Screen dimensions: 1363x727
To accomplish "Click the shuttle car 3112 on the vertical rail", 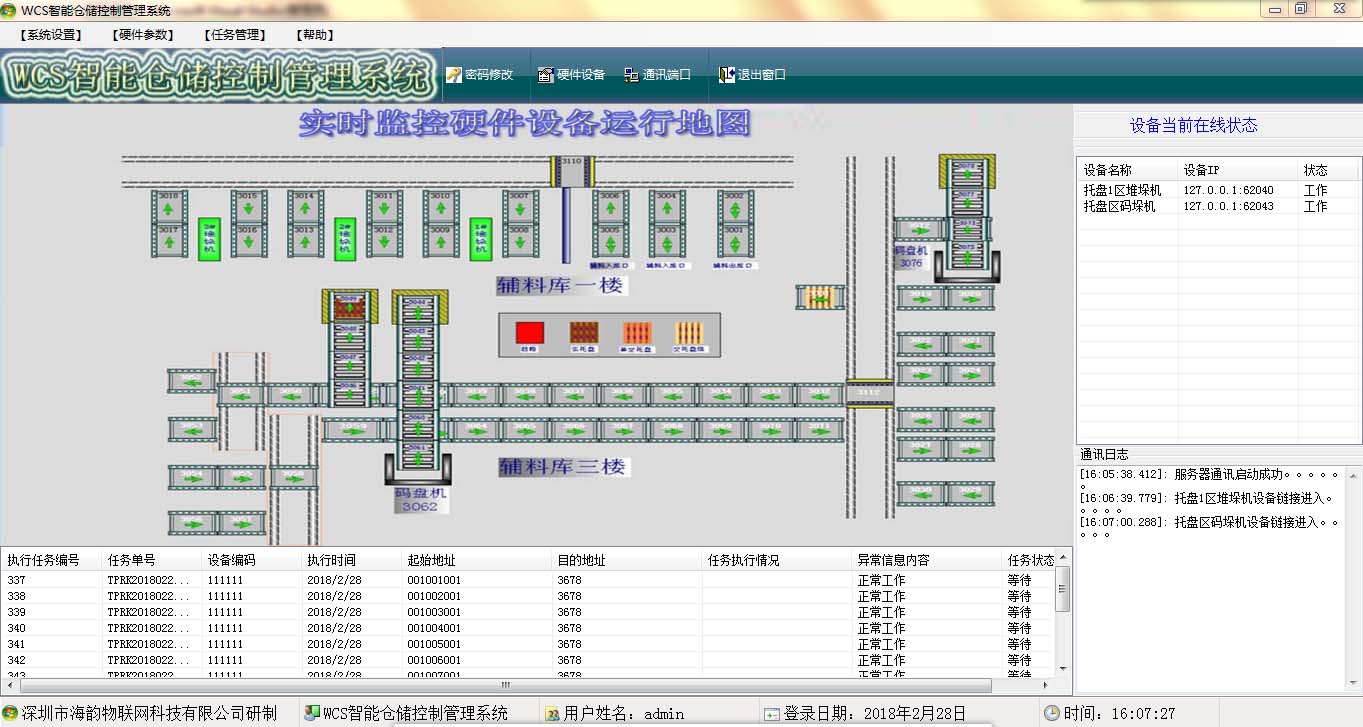I will [869, 393].
